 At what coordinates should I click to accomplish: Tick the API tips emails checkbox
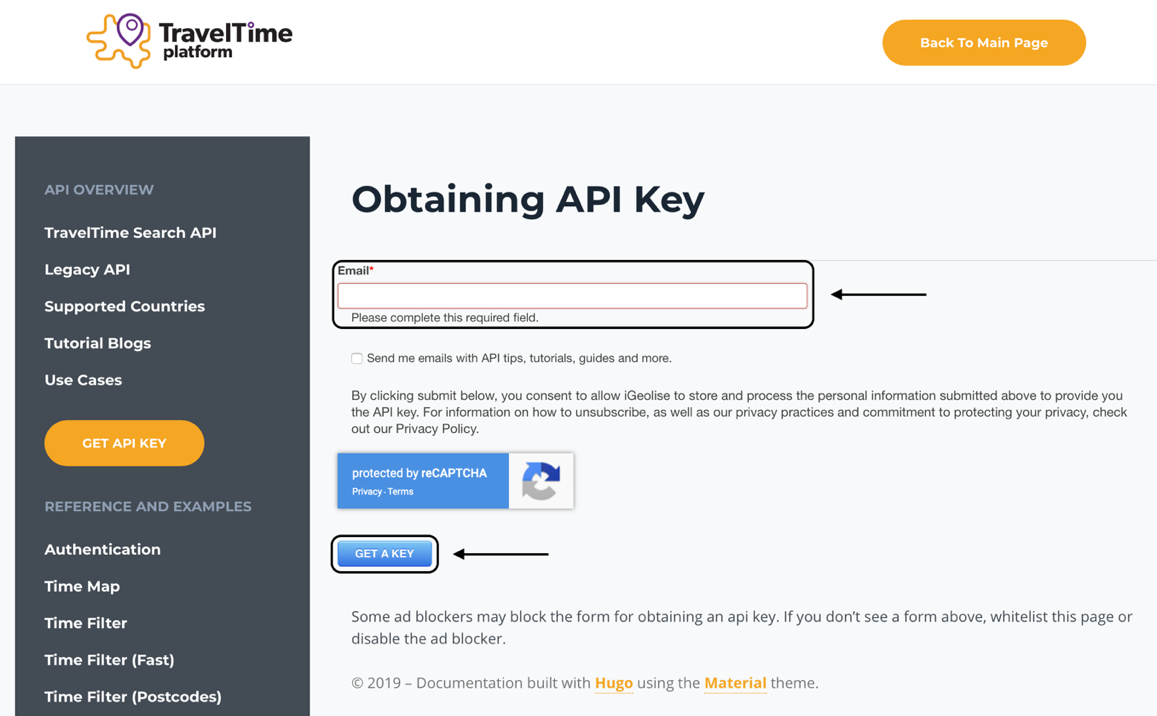pos(356,358)
